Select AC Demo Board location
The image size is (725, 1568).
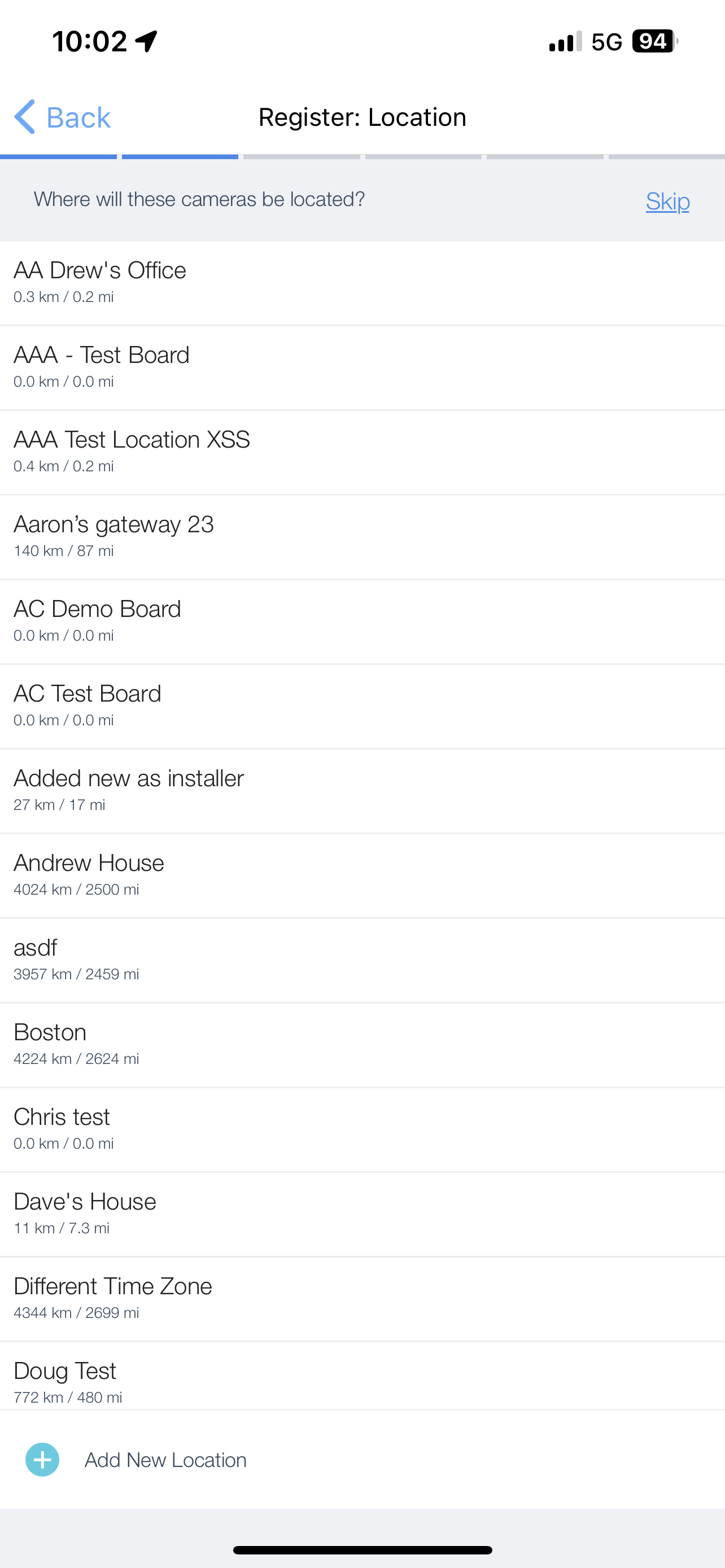362,621
